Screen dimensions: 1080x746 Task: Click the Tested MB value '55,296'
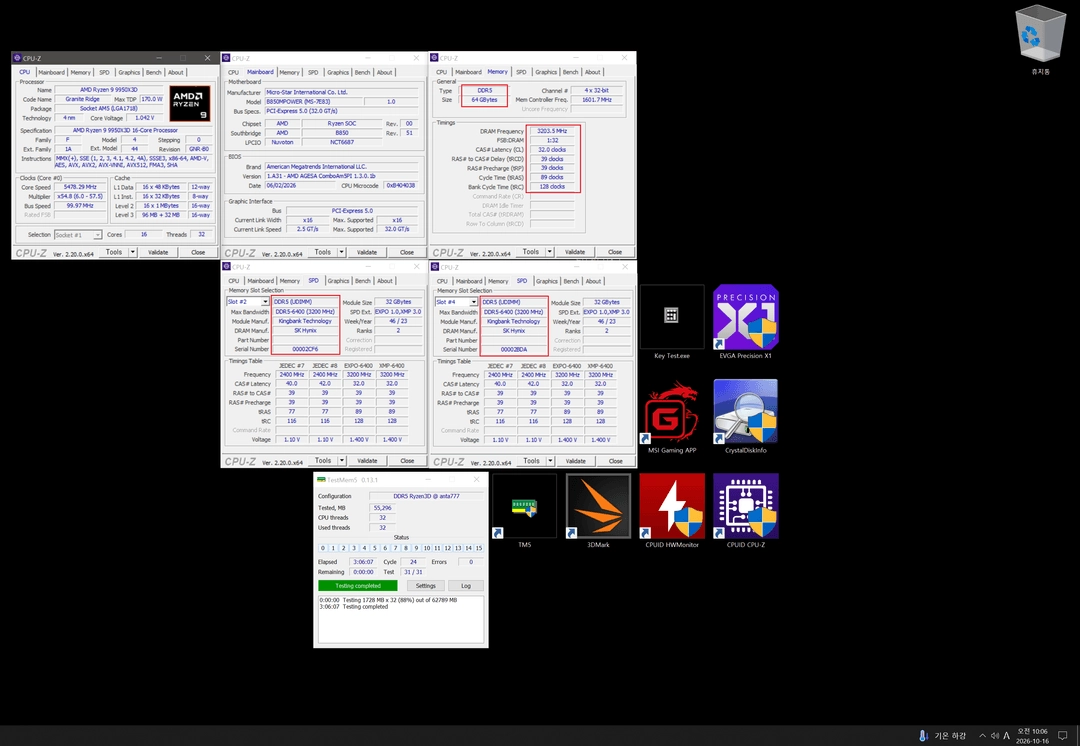click(x=382, y=508)
